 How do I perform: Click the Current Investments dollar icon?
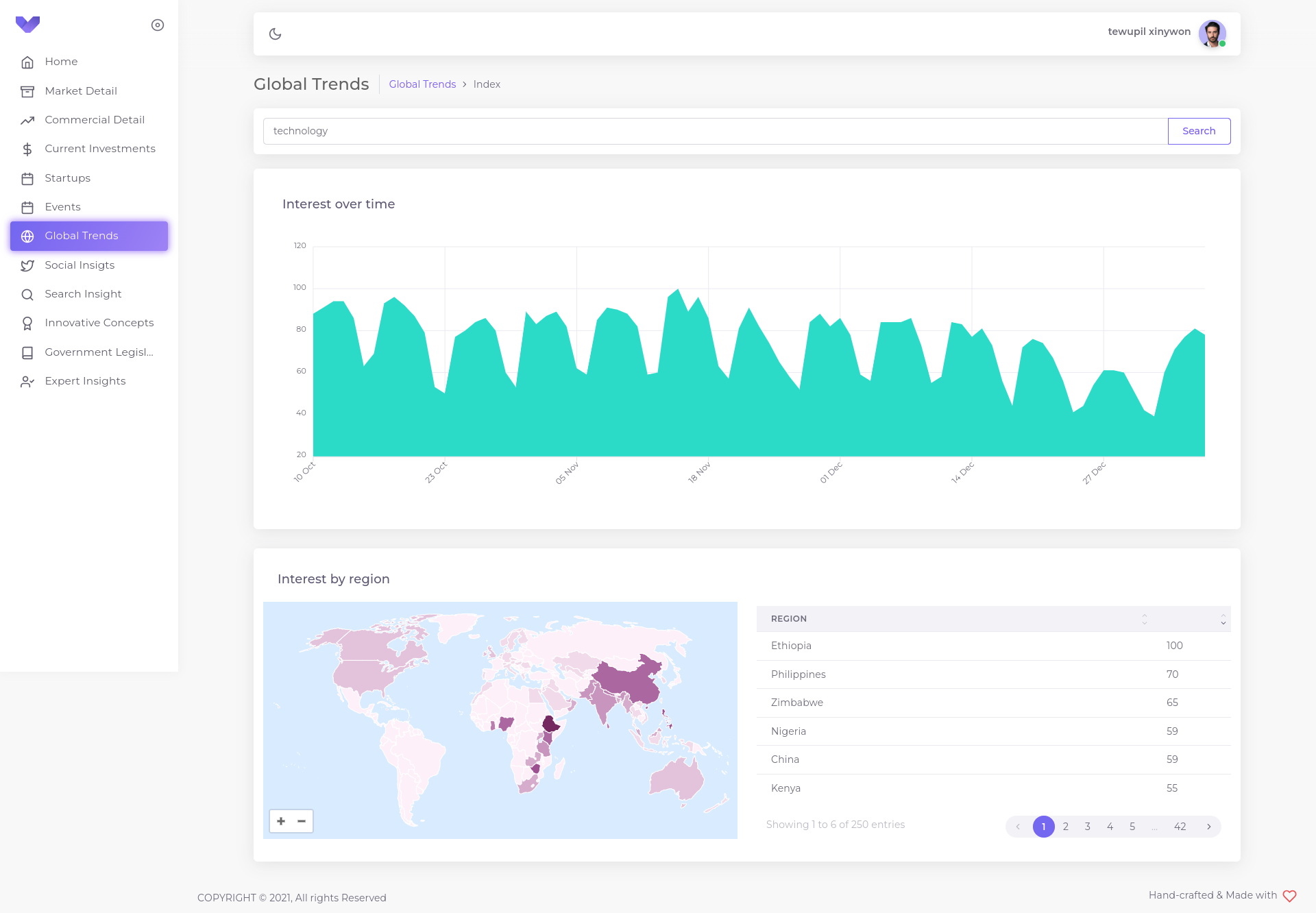point(27,149)
